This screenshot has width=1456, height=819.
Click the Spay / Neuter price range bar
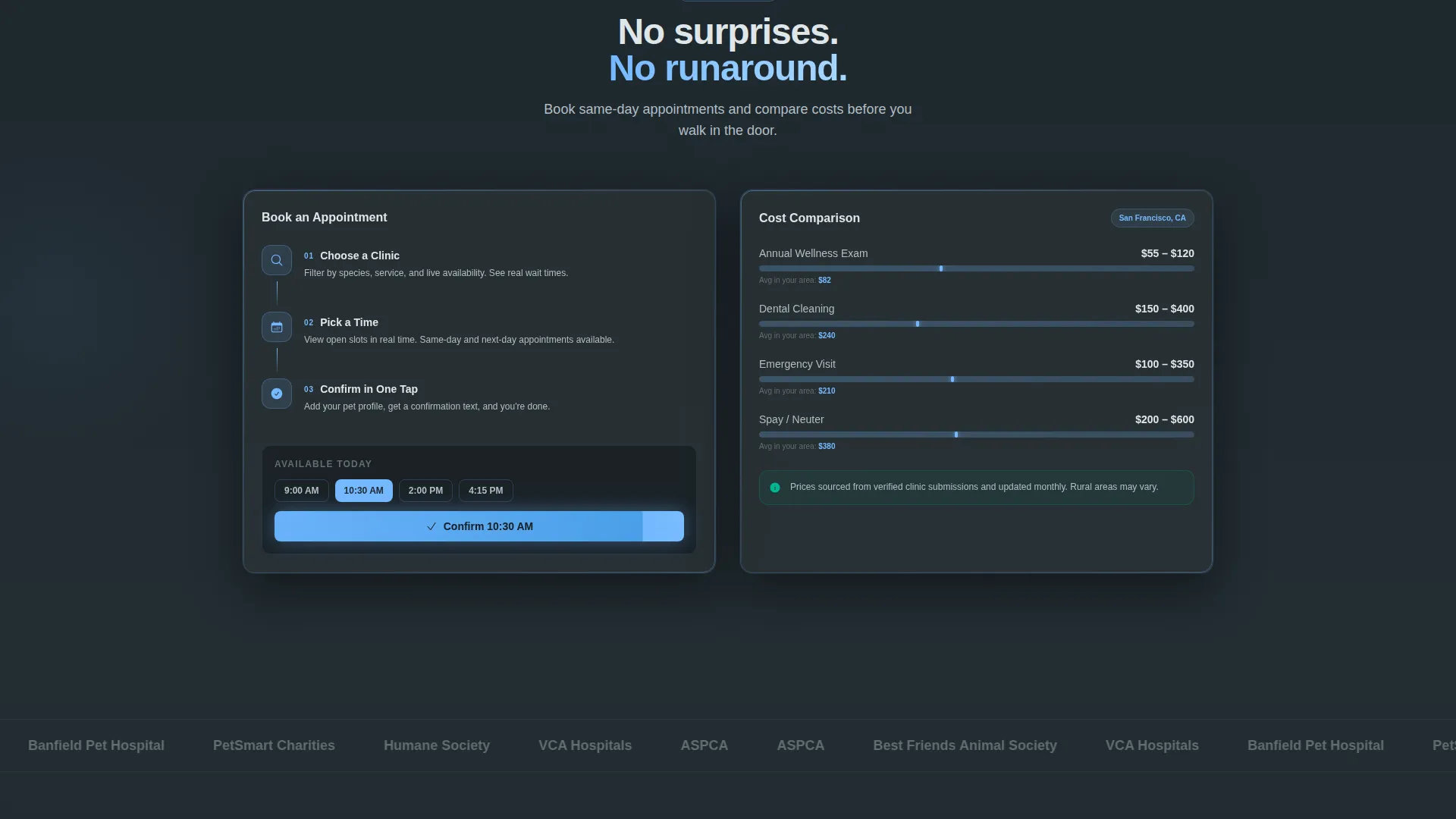[977, 435]
